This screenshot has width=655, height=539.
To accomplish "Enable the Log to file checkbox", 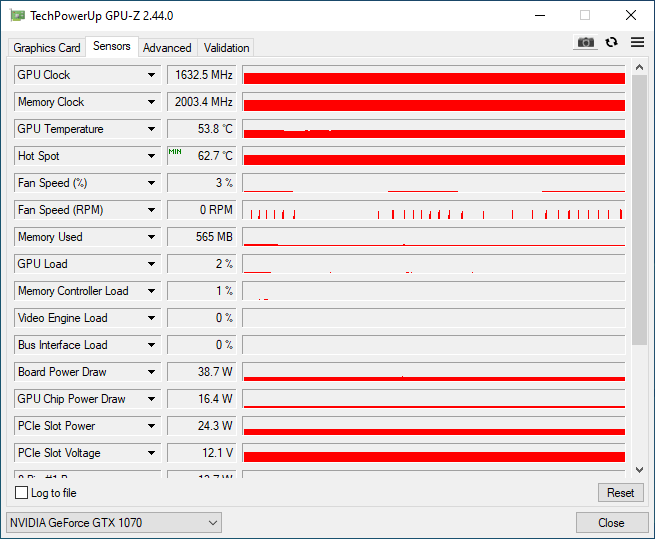I will click(22, 493).
